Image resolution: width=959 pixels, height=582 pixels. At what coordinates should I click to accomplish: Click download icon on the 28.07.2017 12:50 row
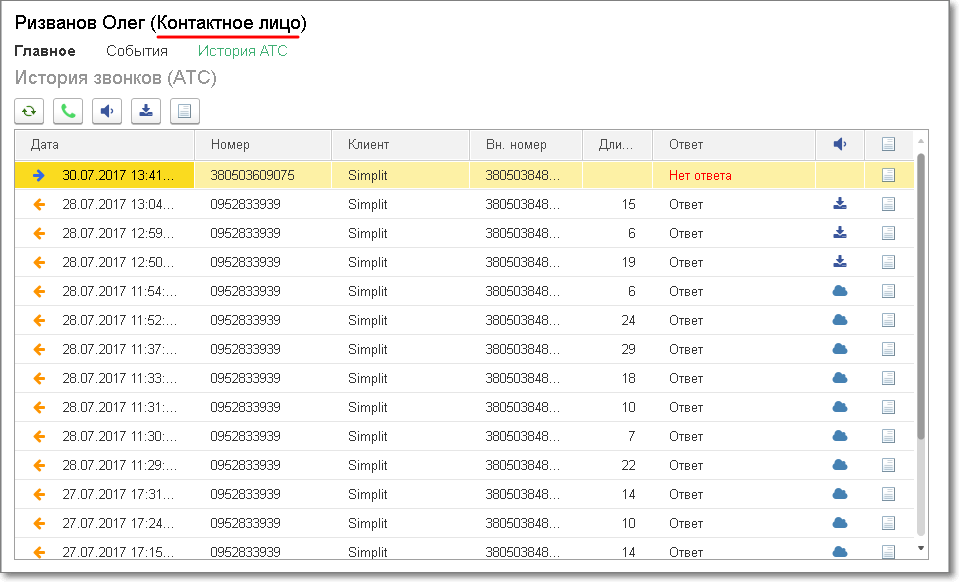[x=840, y=262]
